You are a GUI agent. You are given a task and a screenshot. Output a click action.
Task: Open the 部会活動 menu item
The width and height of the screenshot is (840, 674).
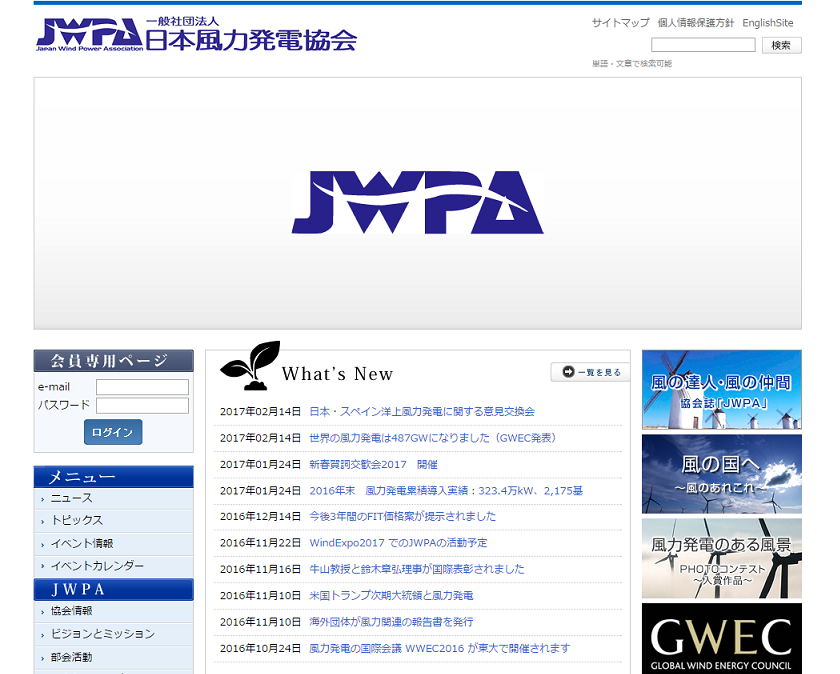(x=114, y=657)
